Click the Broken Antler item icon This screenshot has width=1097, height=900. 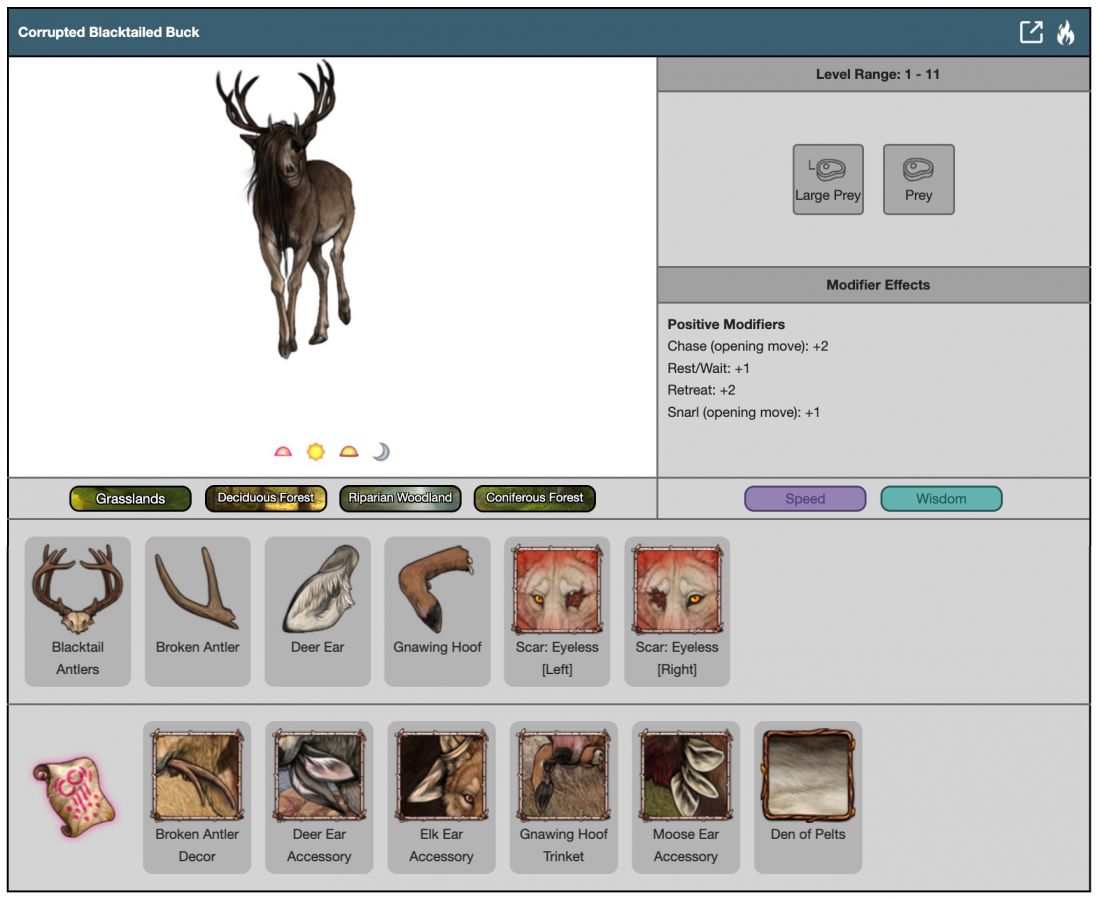point(197,591)
